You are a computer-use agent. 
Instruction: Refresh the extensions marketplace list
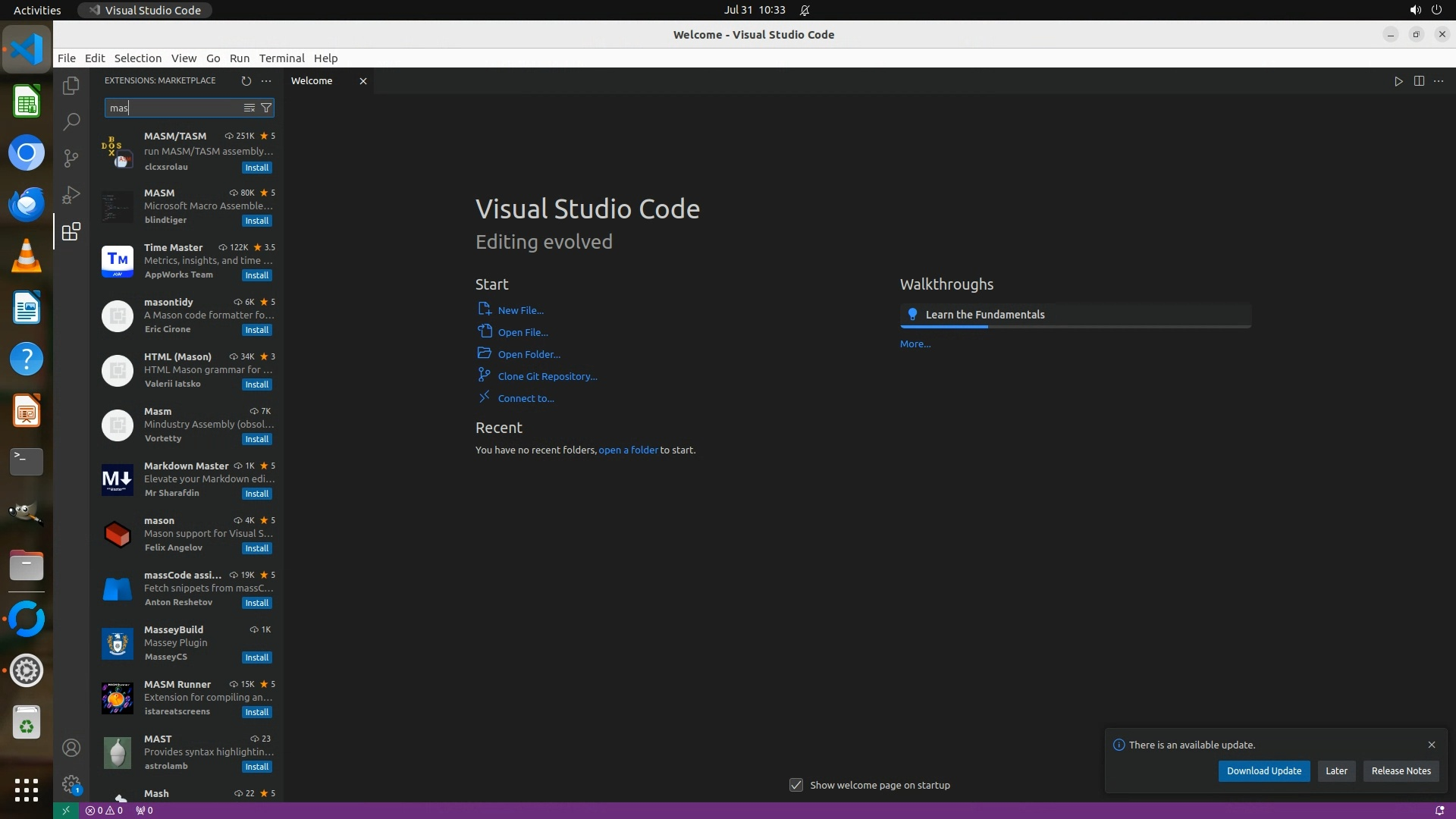point(246,80)
